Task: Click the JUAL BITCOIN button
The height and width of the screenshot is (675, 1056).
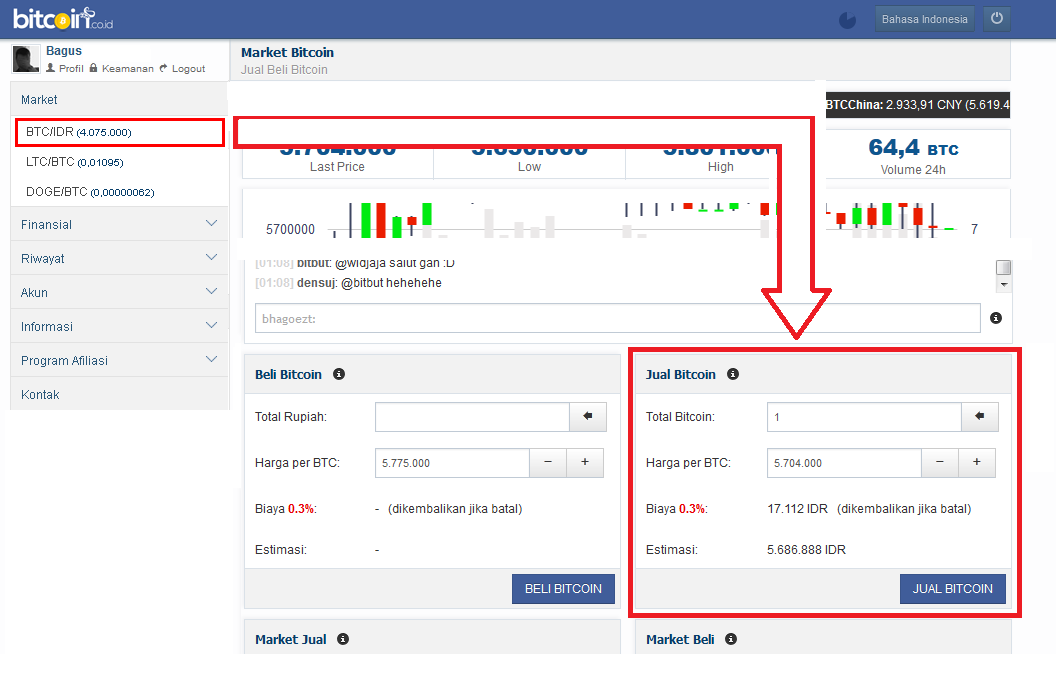Action: [x=952, y=589]
